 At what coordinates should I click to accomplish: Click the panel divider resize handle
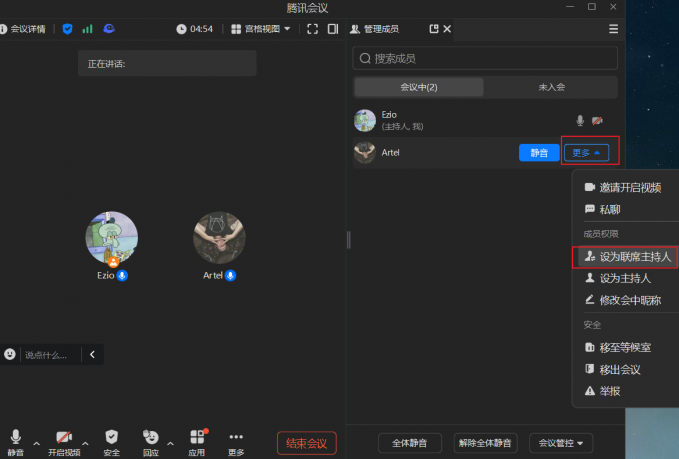click(349, 240)
